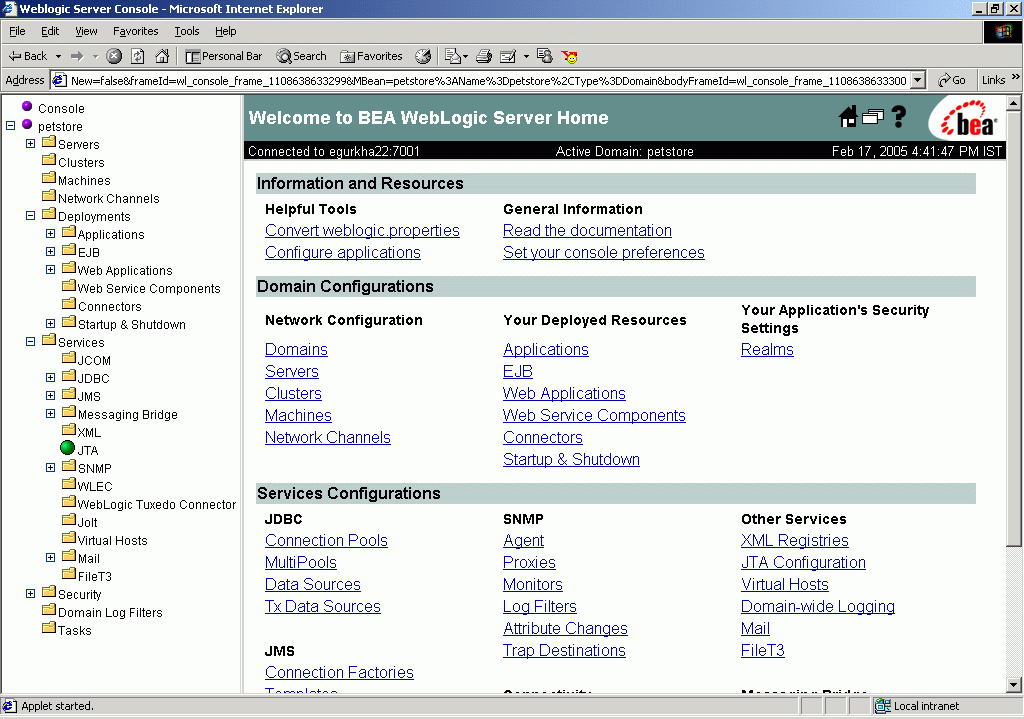This screenshot has width=1024, height=719.
Task: Open the View menu
Action: [86, 31]
